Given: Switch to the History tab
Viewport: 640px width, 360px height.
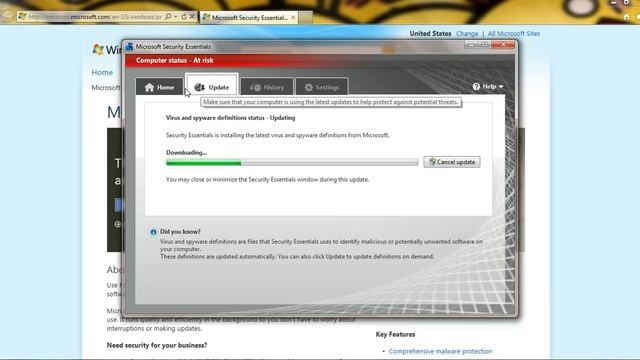Looking at the screenshot, I should pyautogui.click(x=267, y=87).
